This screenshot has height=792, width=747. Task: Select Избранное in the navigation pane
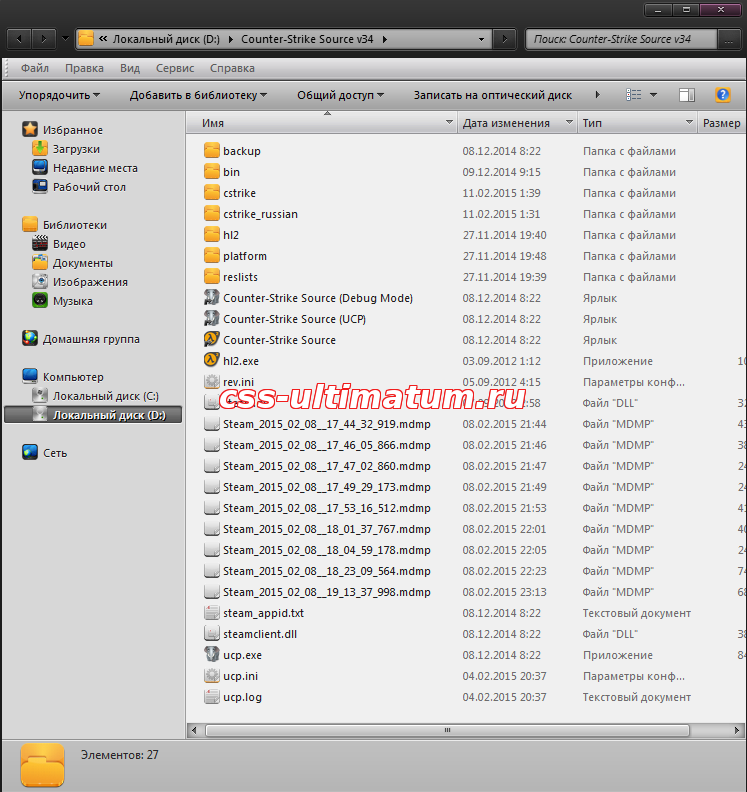pos(73,130)
